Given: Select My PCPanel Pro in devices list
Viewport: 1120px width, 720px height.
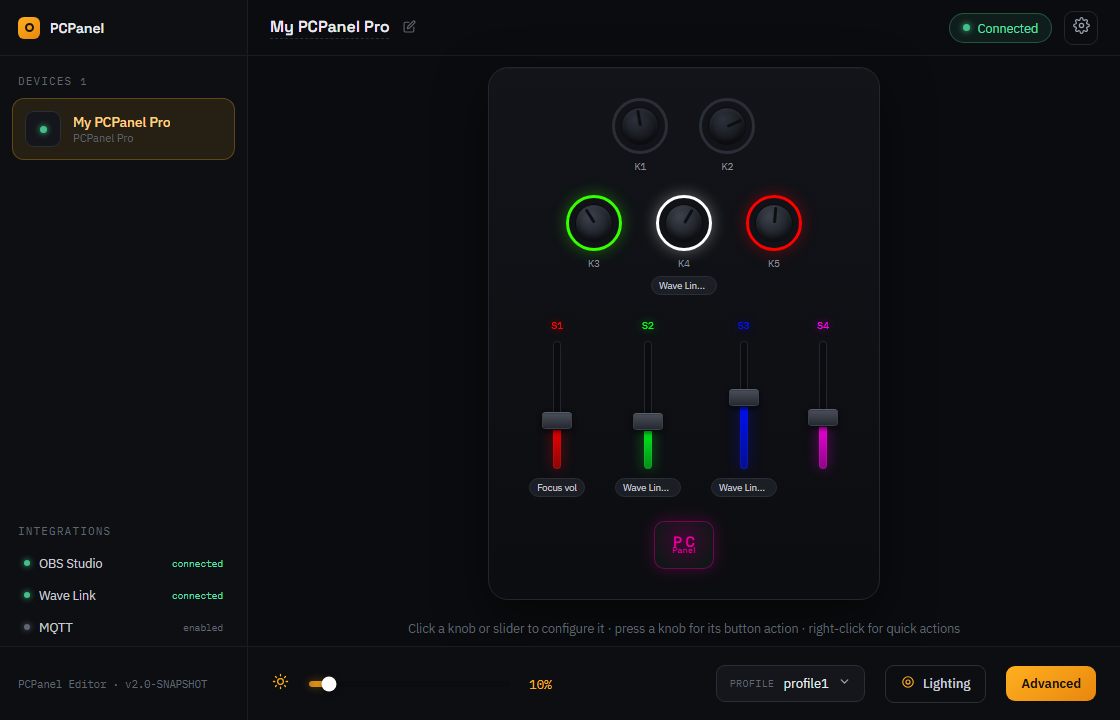Looking at the screenshot, I should 124,129.
